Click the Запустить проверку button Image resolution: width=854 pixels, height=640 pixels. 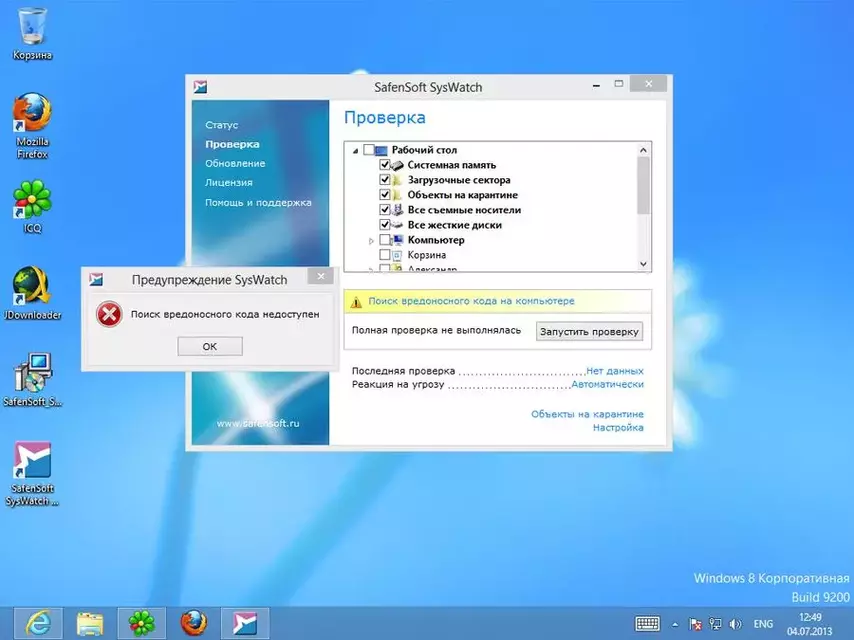pos(589,331)
